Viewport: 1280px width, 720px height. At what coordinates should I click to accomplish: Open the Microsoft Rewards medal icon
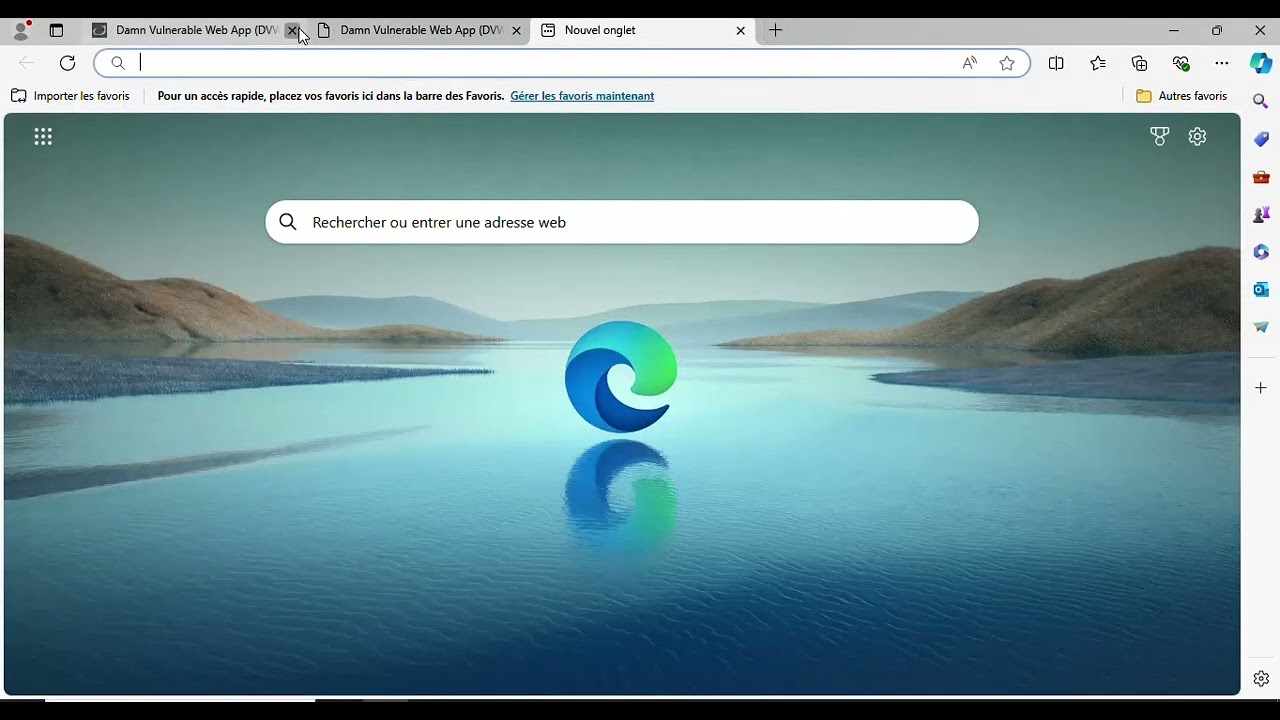pos(1160,137)
